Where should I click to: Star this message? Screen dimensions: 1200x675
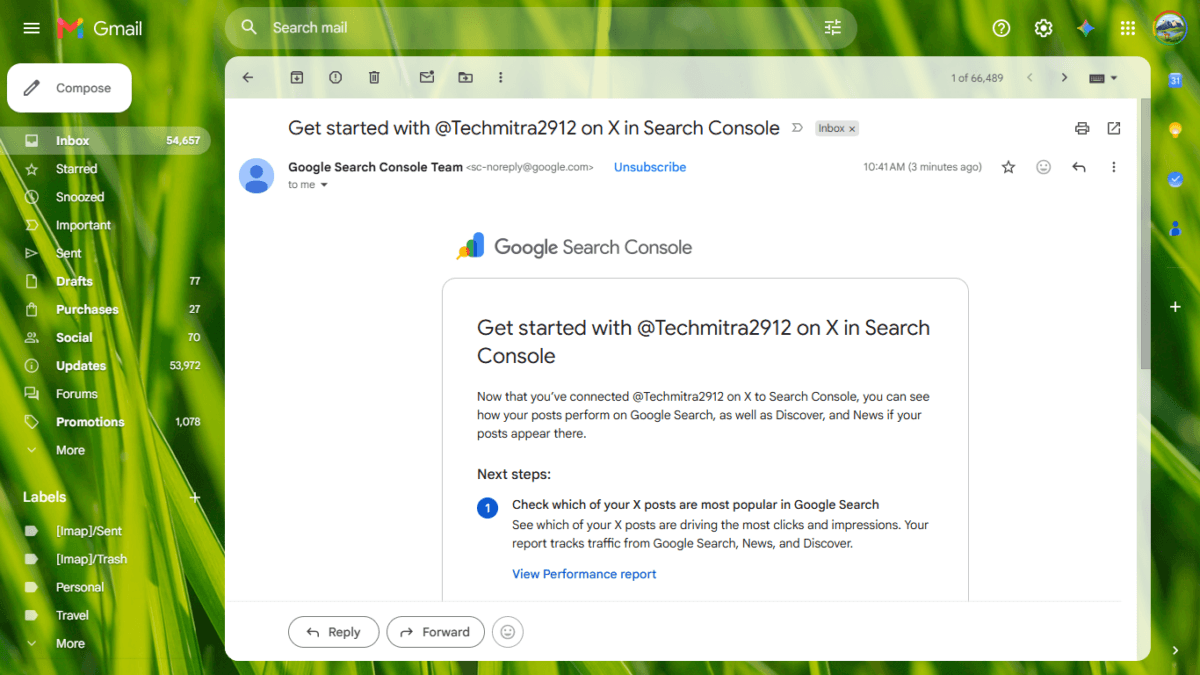coord(1008,167)
